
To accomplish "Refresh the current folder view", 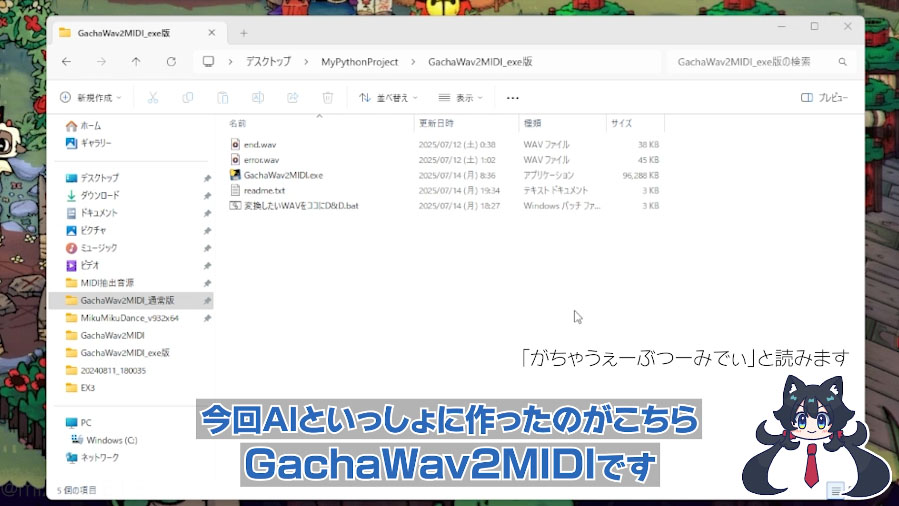I will (171, 62).
